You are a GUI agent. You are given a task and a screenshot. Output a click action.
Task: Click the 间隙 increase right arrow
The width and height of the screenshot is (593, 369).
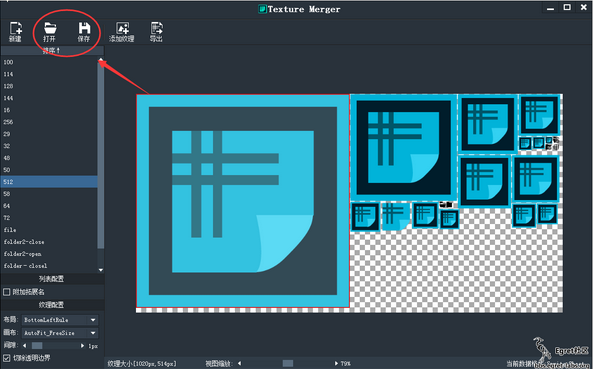coord(82,346)
